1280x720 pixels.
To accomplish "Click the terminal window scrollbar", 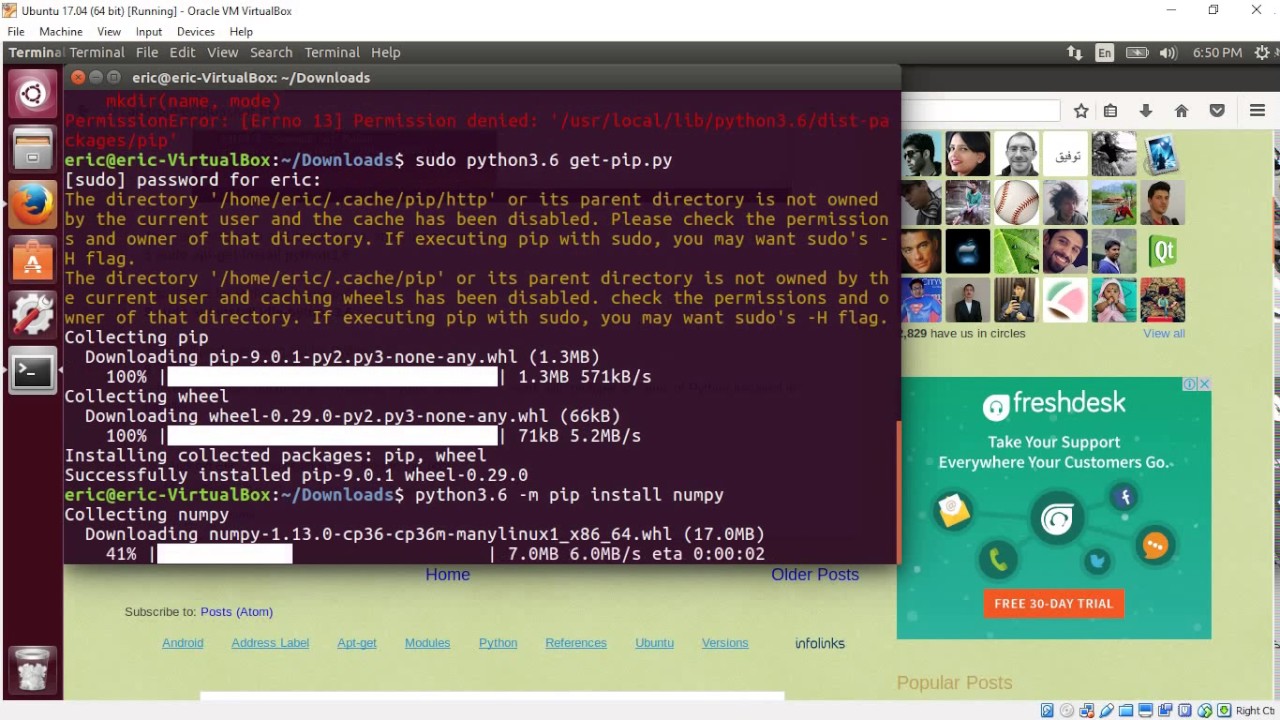I will pyautogui.click(x=898, y=490).
